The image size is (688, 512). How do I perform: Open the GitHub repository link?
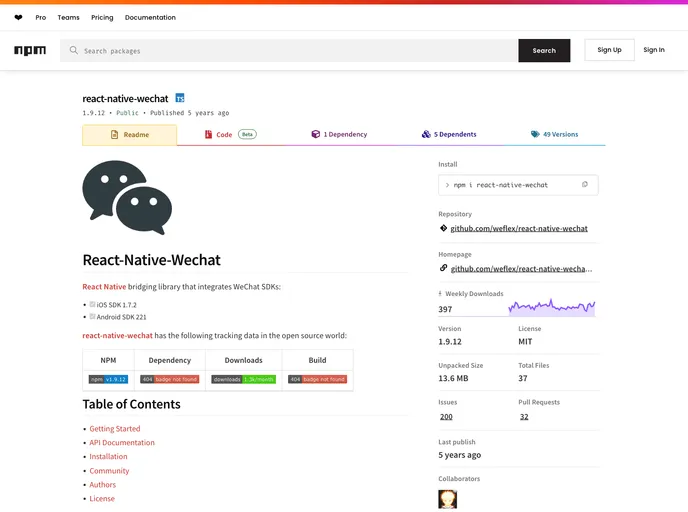click(x=518, y=228)
